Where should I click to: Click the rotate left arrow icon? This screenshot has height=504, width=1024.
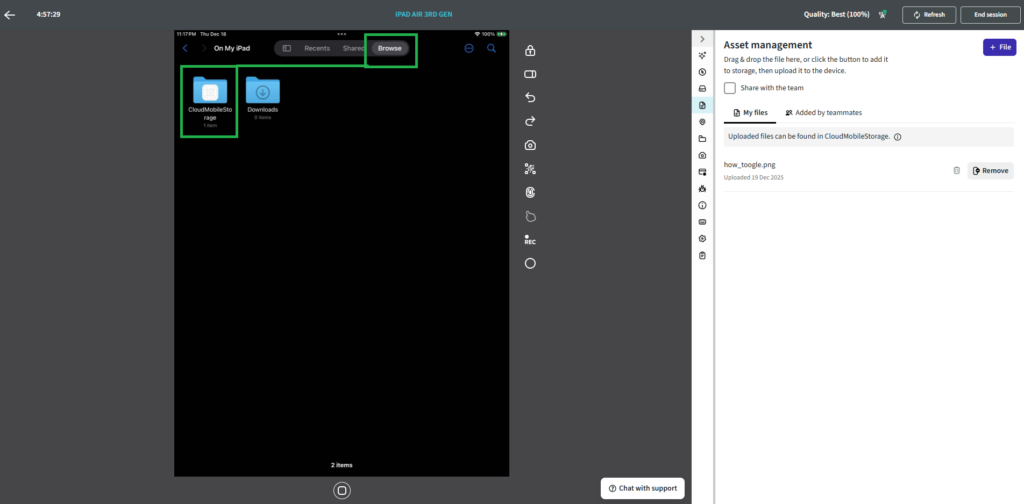coord(530,98)
